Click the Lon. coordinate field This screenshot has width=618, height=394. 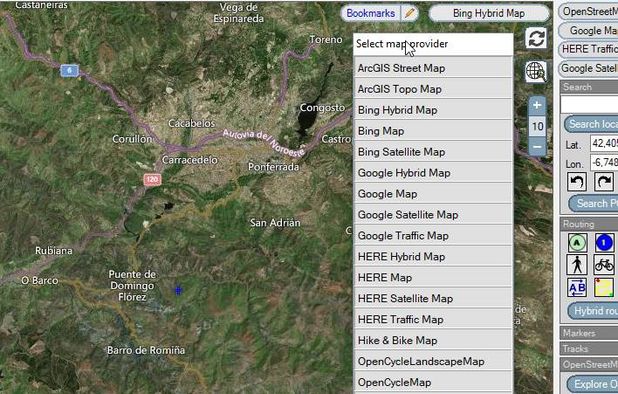604,162
